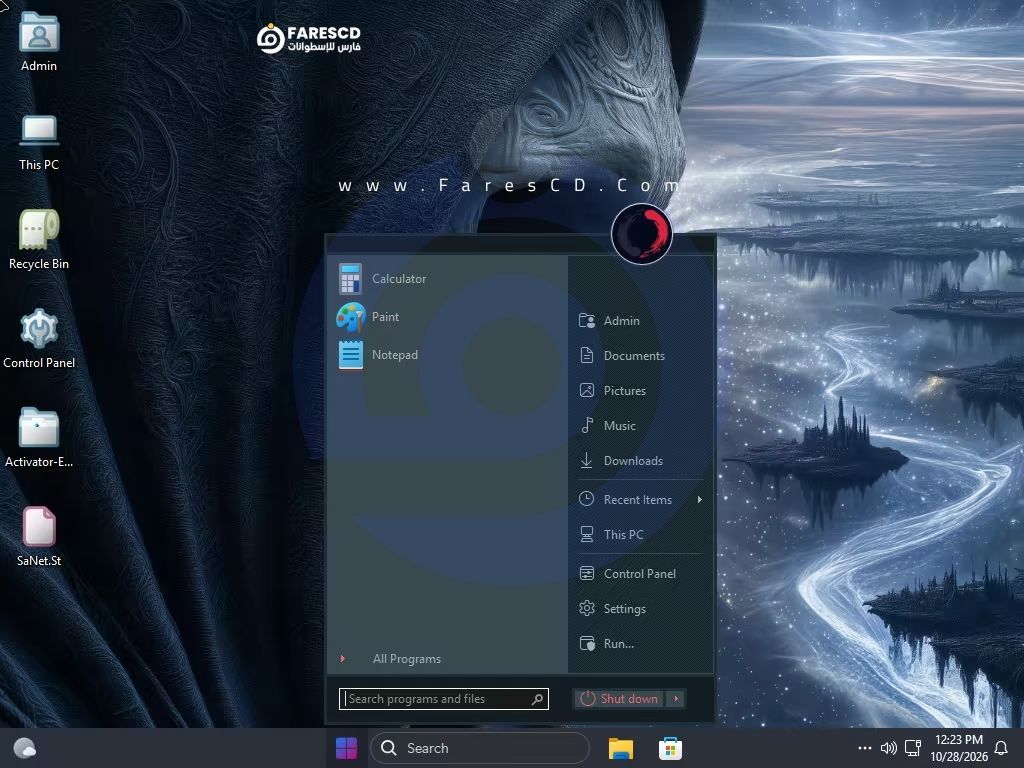This screenshot has width=1024, height=768.
Task: Select the Recycle Bin desktop icon
Action: pos(39,240)
